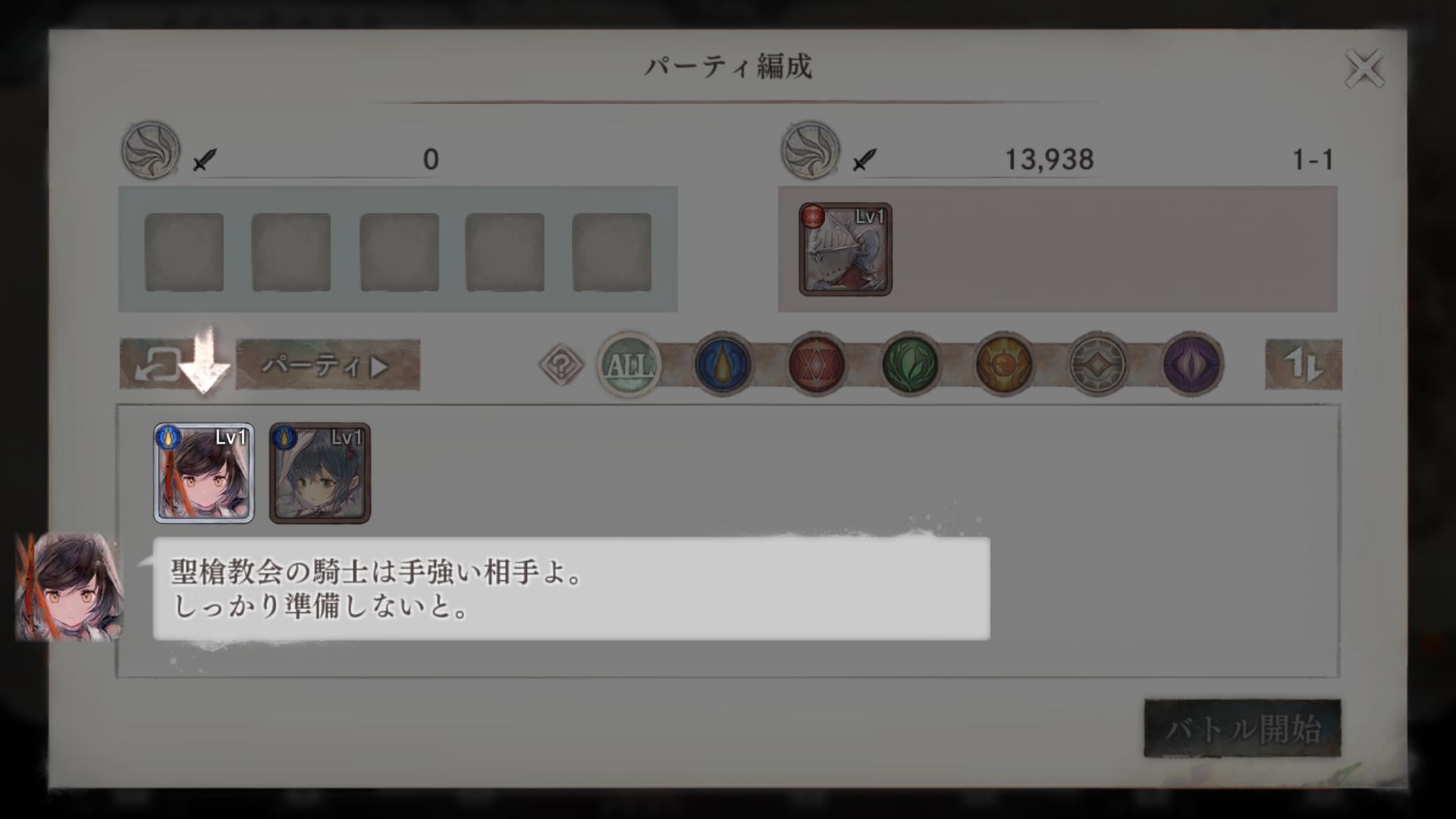The height and width of the screenshot is (819, 1456).
Task: Select the blue-haired Lv1 character
Action: coord(320,473)
